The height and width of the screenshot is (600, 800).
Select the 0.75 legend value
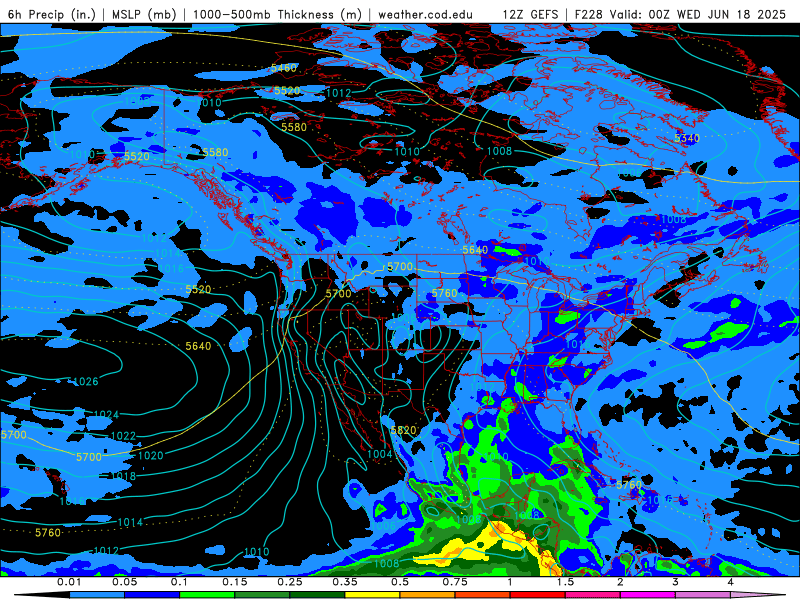click(x=455, y=582)
